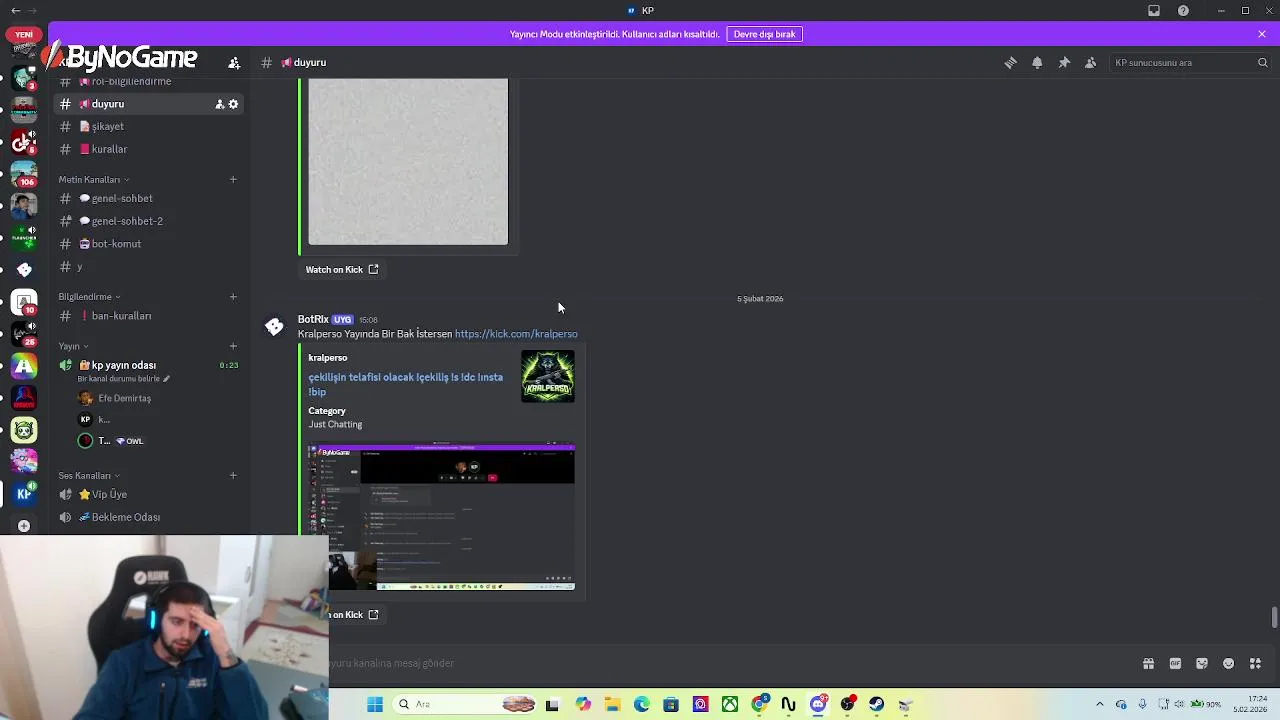
Task: Open channel named y
Action: [149, 267]
